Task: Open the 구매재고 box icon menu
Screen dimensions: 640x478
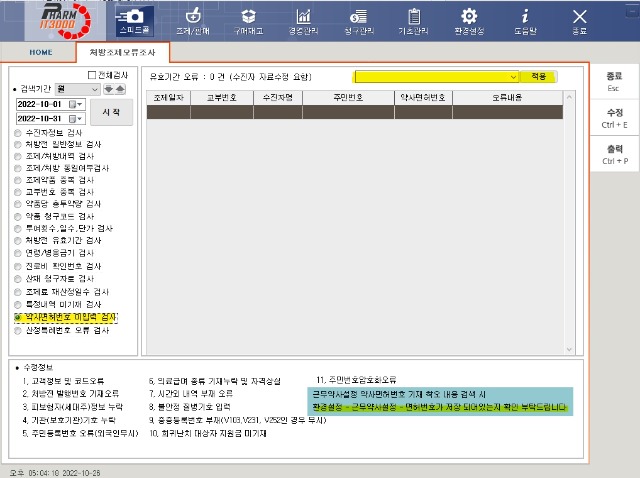Action: coord(248,22)
